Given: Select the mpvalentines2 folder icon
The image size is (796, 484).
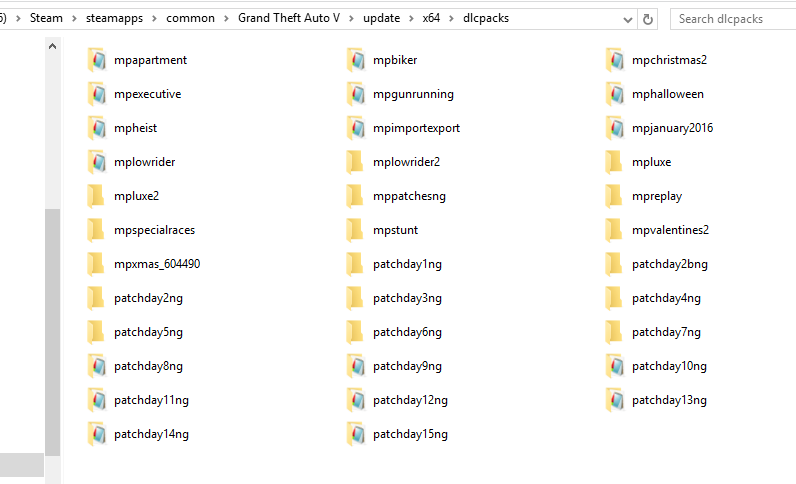Looking at the screenshot, I should pyautogui.click(x=614, y=230).
